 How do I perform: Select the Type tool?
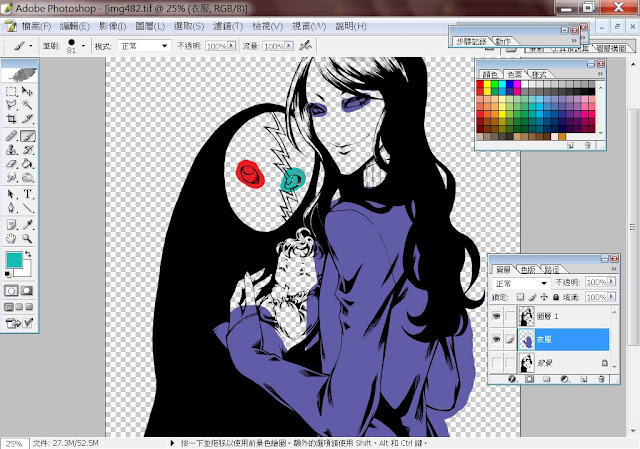coord(27,194)
